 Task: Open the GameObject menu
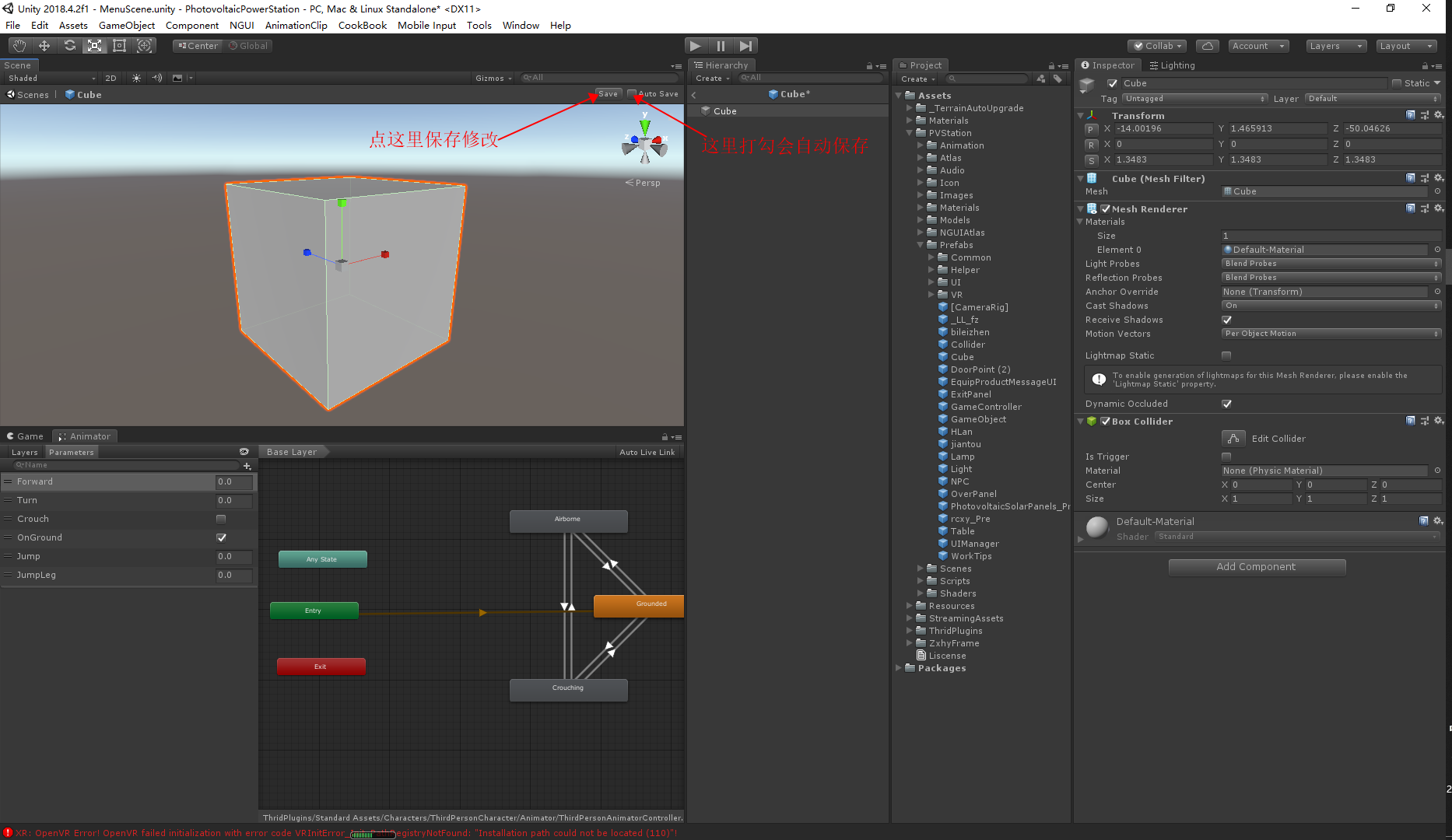tap(126, 25)
